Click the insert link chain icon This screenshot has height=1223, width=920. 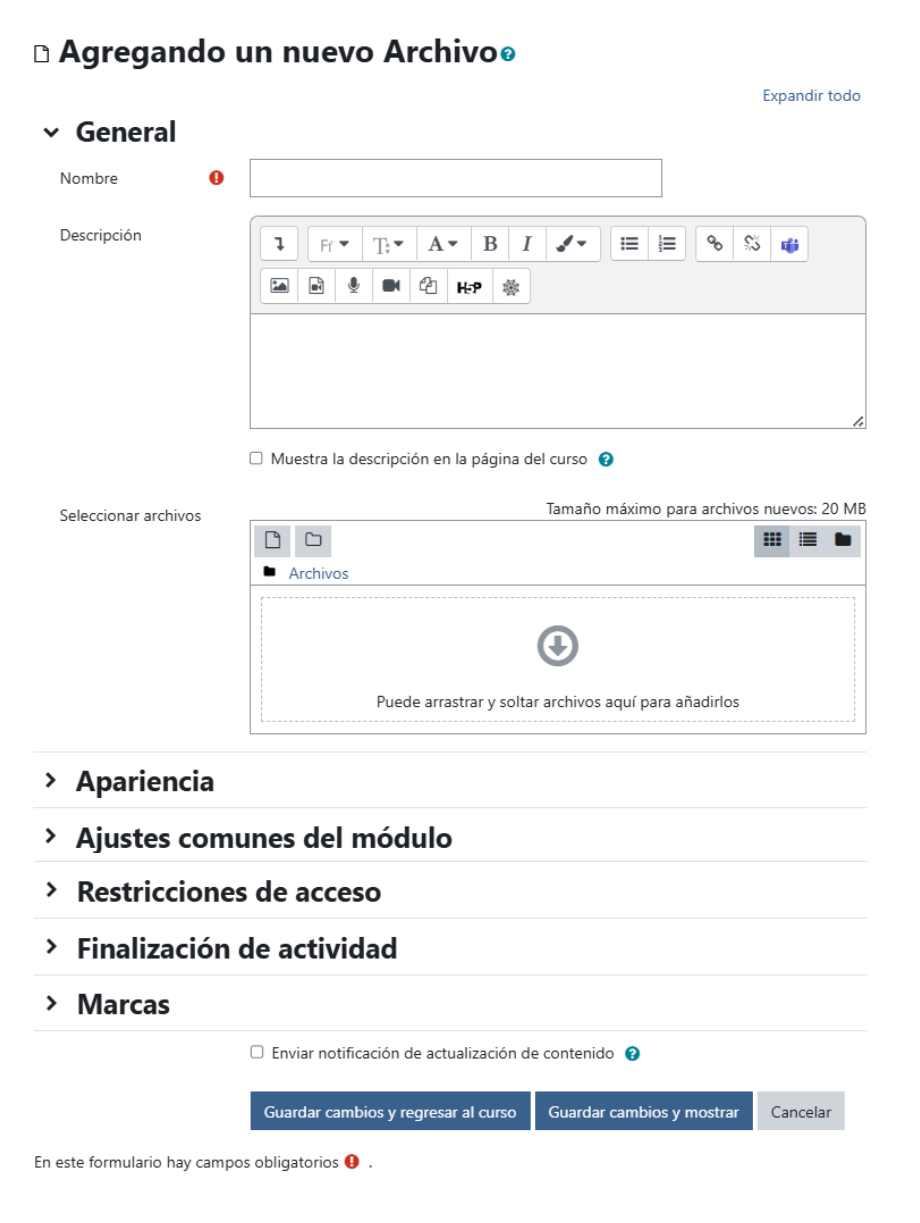point(714,244)
